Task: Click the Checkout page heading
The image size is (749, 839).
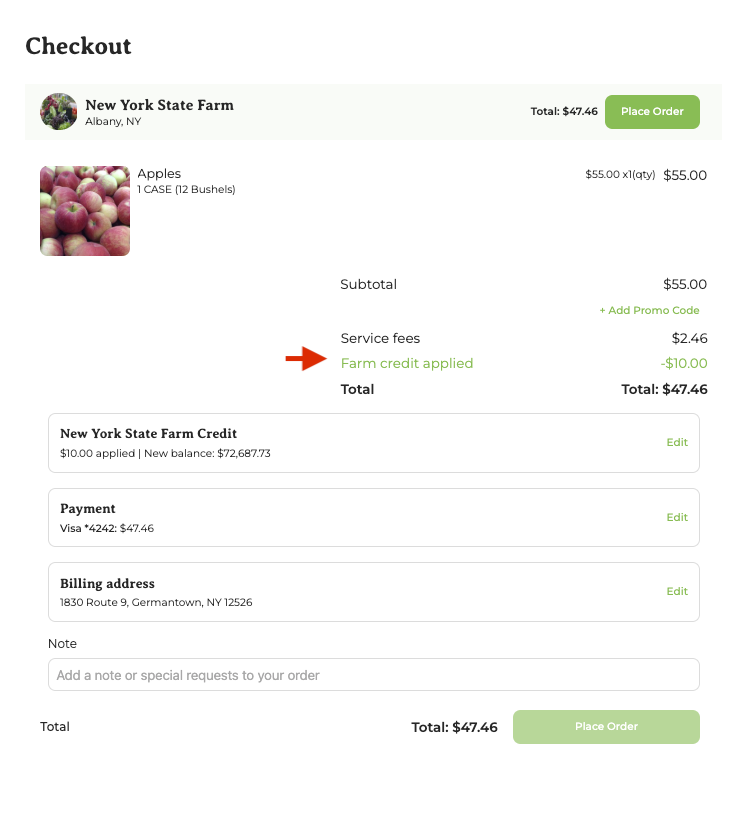Action: coord(78,46)
